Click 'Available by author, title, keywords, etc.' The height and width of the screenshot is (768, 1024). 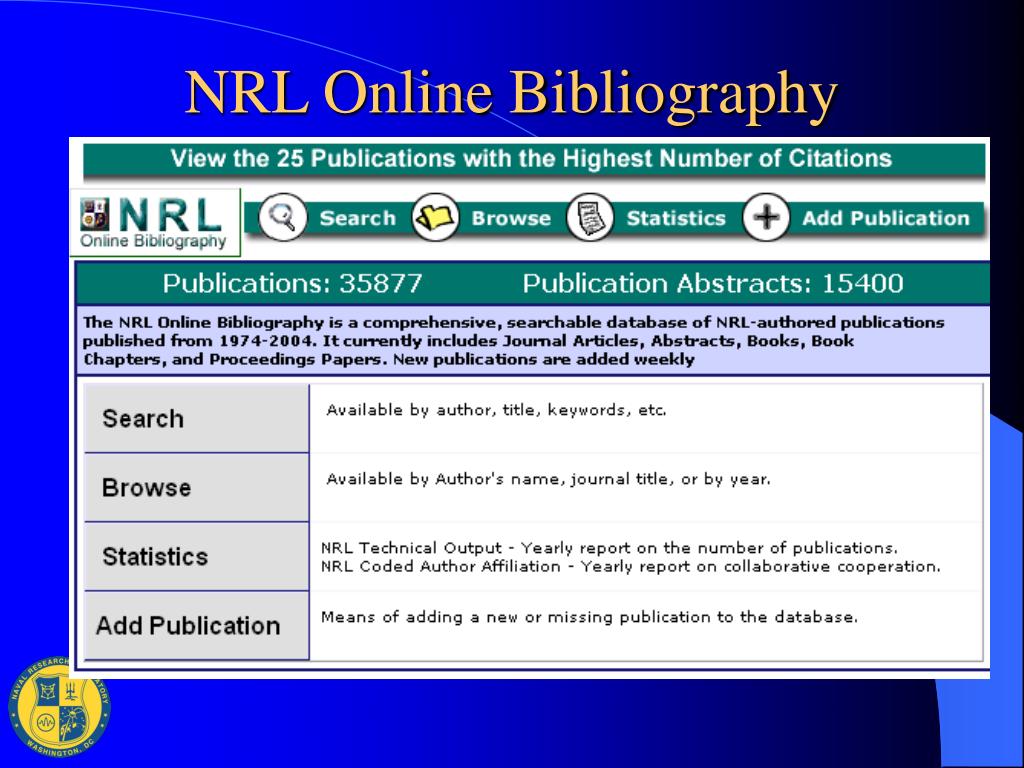tap(496, 410)
